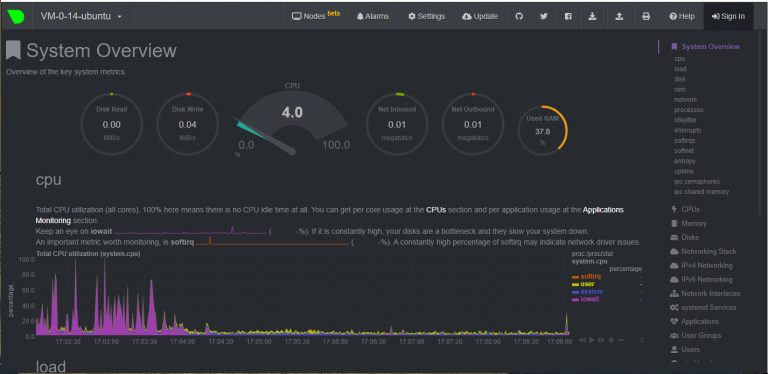Click the Disk Write gauge
The height and width of the screenshot is (374, 768).
coord(188,124)
